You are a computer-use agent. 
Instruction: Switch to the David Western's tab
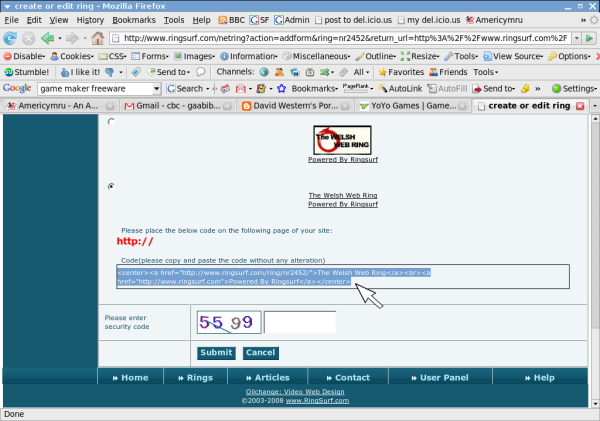point(295,106)
